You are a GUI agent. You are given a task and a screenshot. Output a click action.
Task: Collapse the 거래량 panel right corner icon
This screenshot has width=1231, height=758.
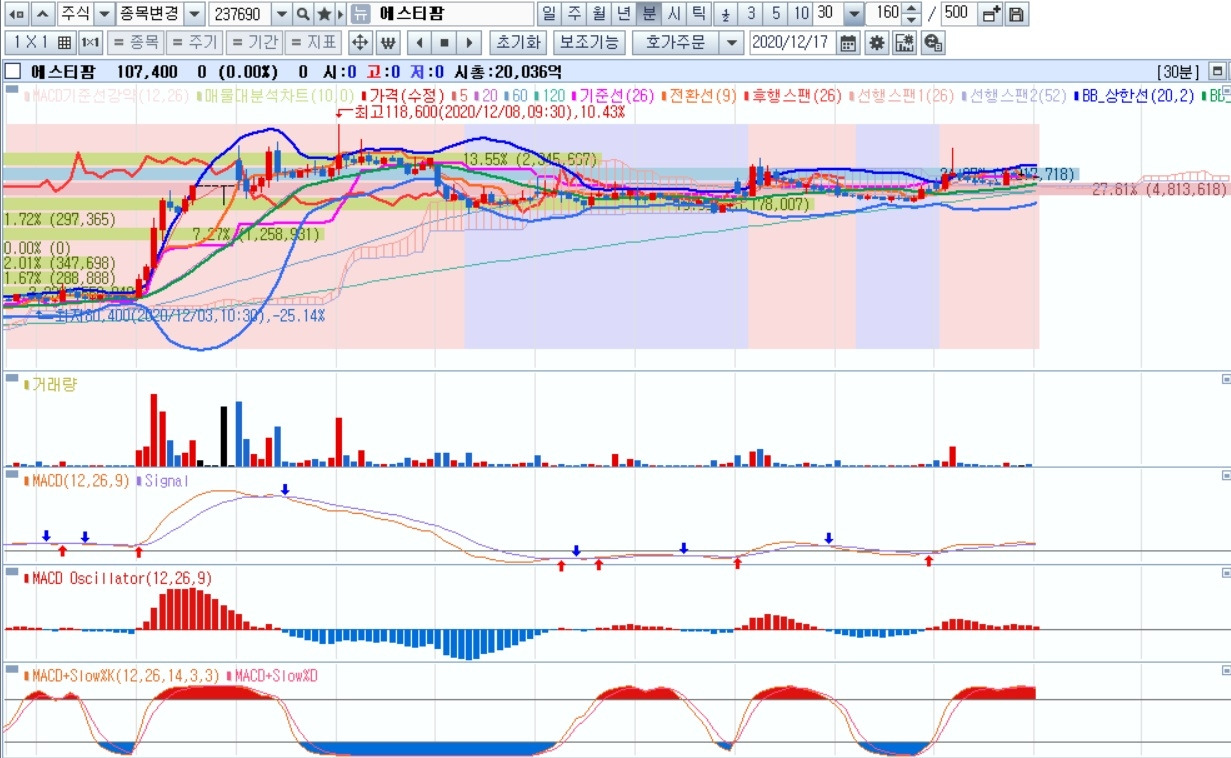[x=1226, y=379]
